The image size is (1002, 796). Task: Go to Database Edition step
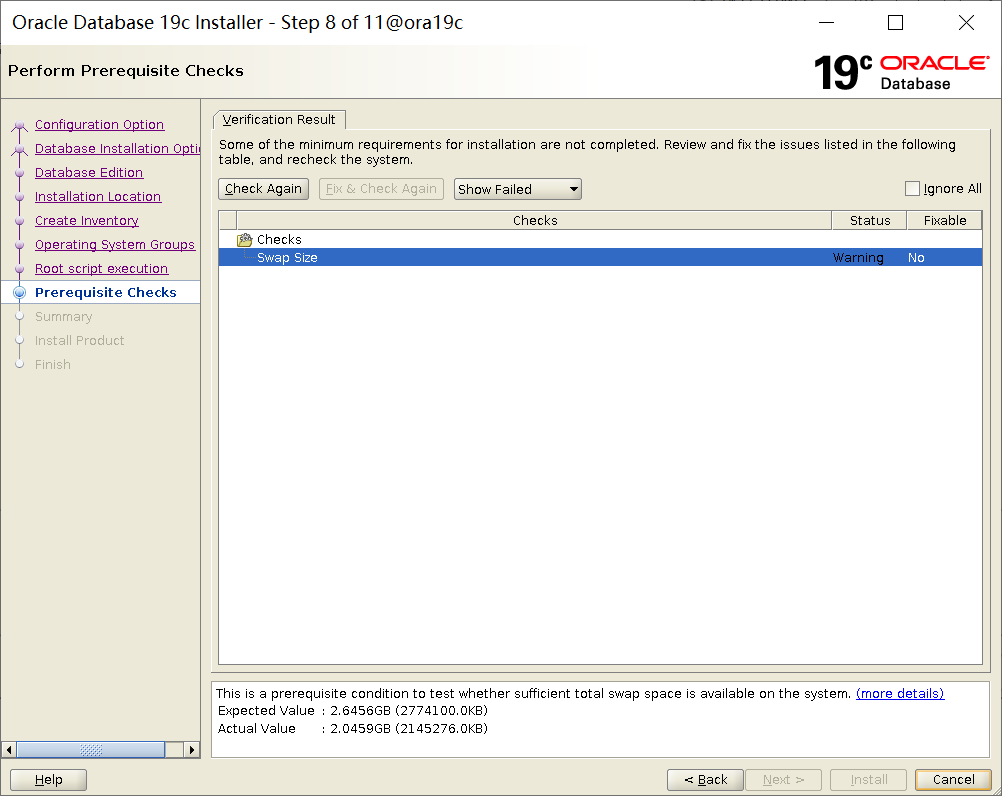[x=89, y=172]
